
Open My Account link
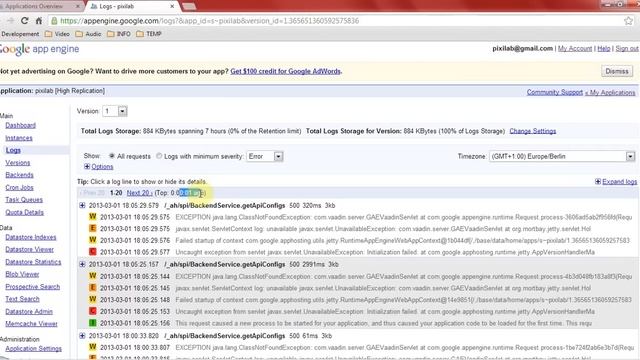click(575, 49)
